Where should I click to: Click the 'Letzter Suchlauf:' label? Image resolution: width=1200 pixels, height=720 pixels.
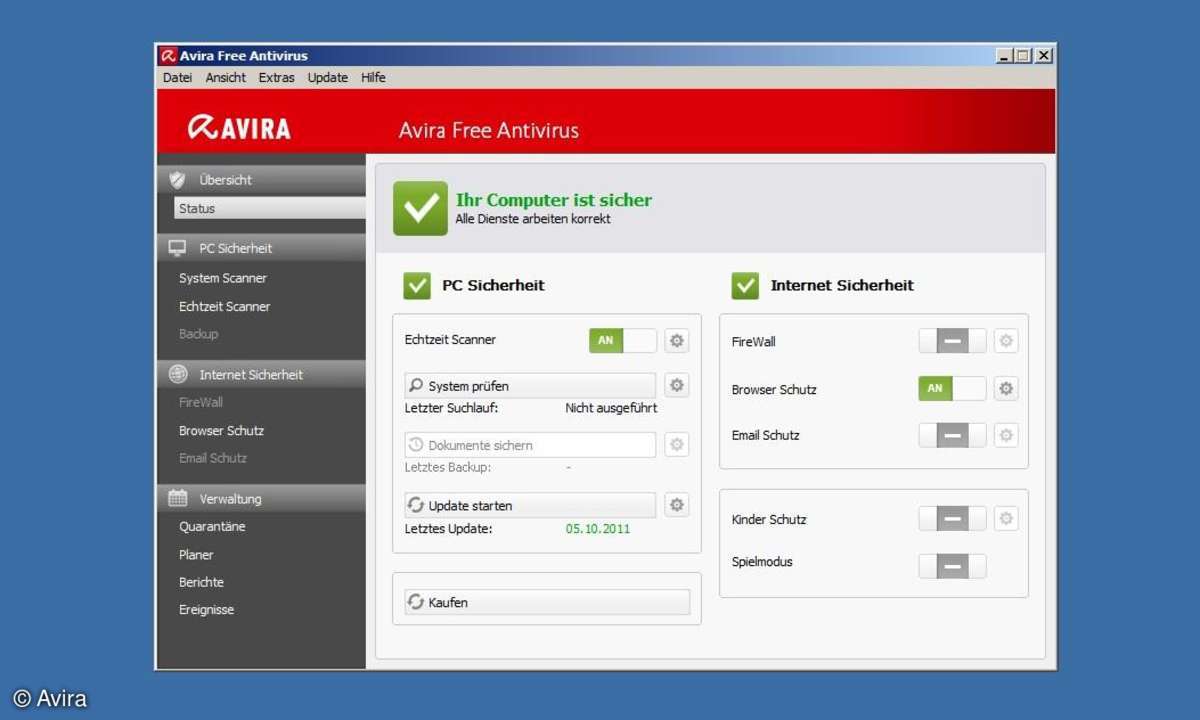point(451,408)
